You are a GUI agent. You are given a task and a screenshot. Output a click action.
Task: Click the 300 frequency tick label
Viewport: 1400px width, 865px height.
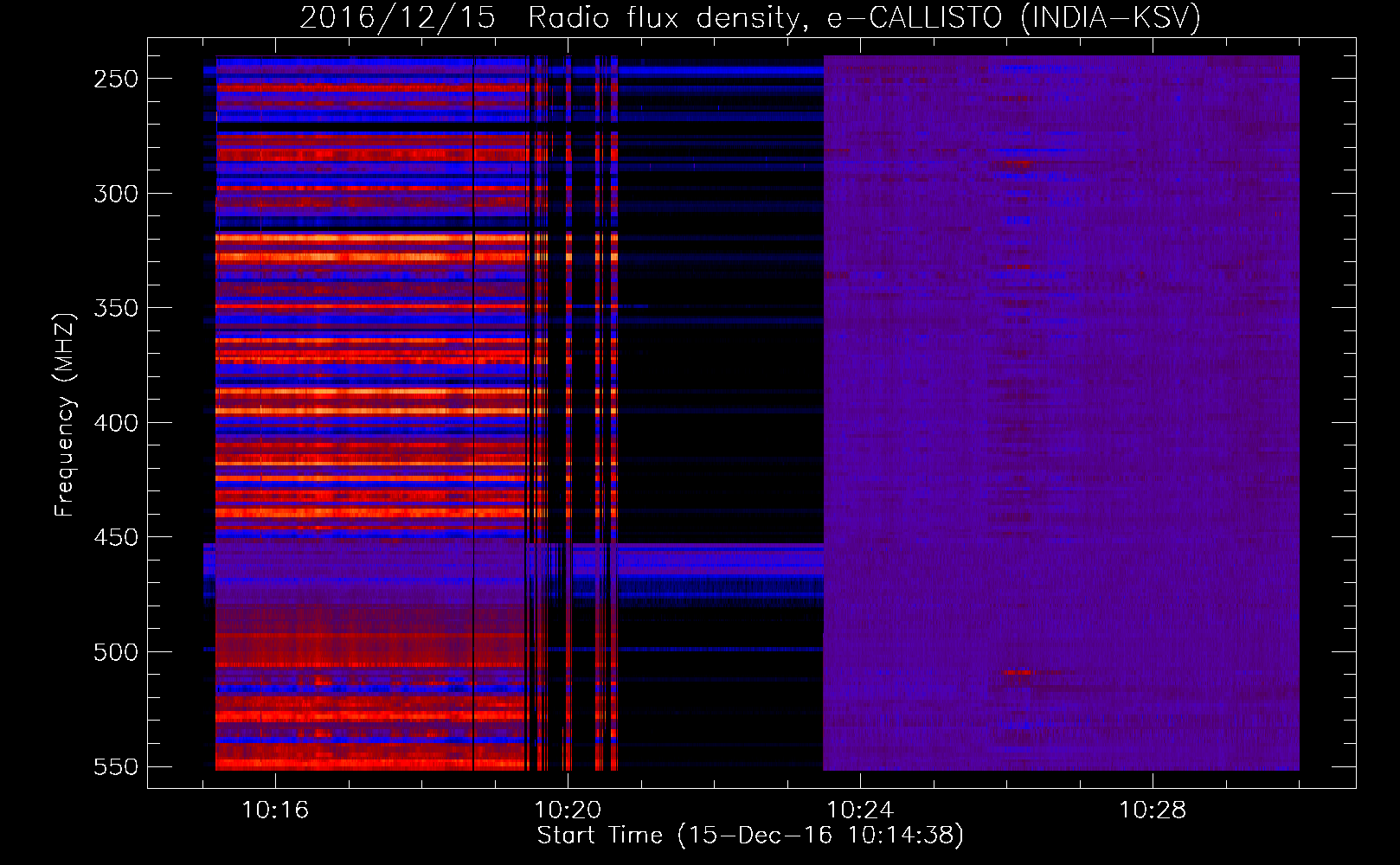coord(116,194)
